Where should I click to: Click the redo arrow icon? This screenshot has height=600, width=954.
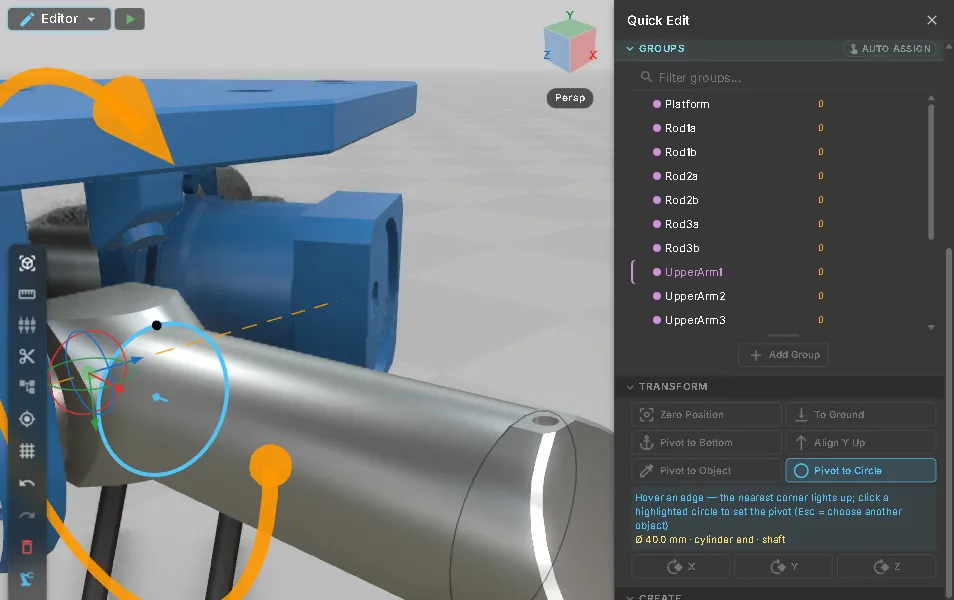coord(27,515)
